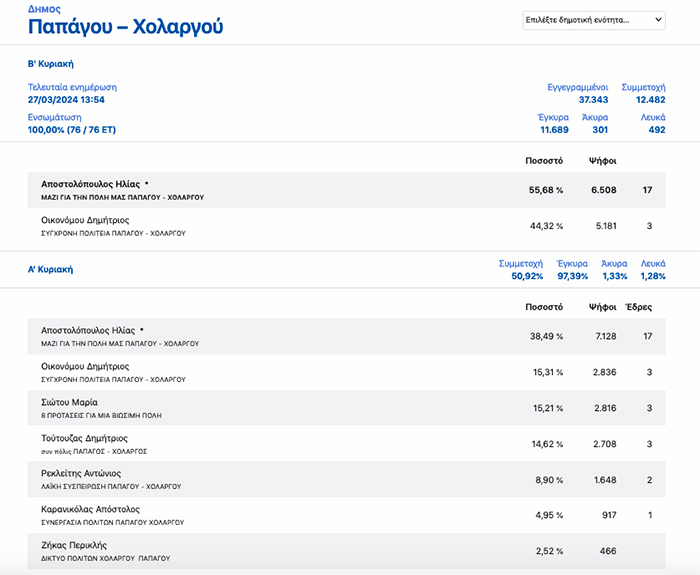700x575 pixels.
Task: Click the 'ΔΗΜΟΣ' label above the title
Action: click(x=43, y=7)
